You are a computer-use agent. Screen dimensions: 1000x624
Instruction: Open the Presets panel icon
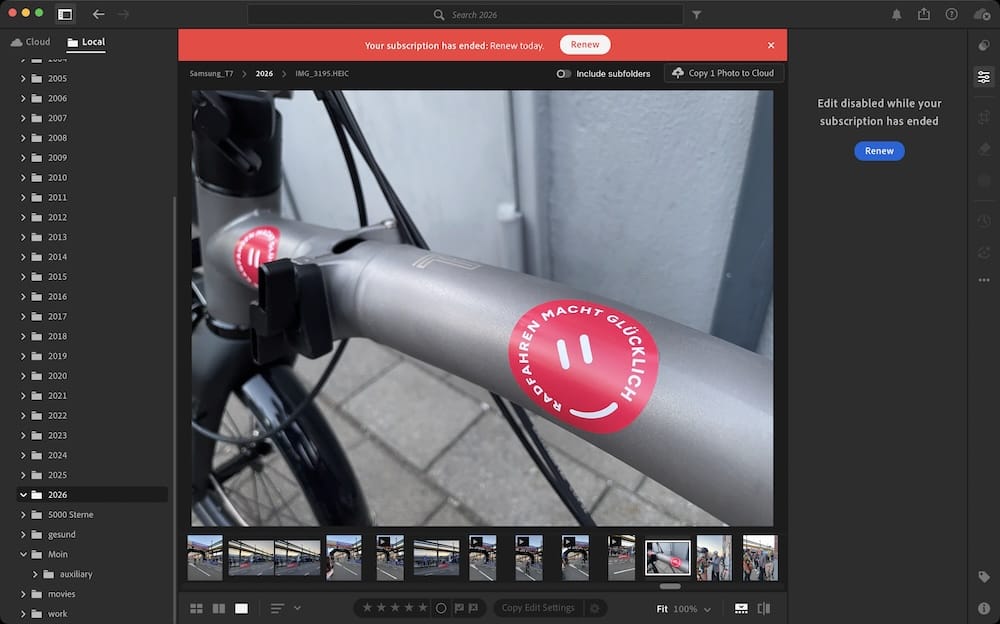pos(984,45)
